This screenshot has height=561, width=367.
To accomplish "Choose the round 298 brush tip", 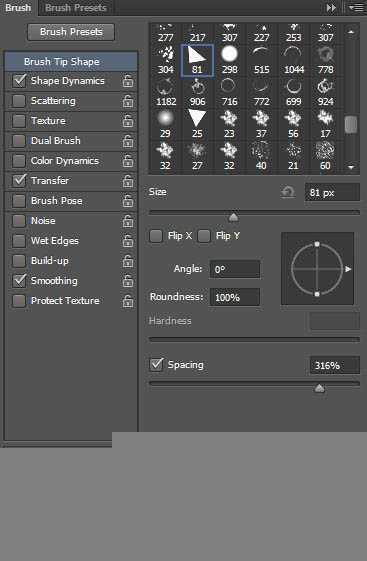I will coord(229,60).
